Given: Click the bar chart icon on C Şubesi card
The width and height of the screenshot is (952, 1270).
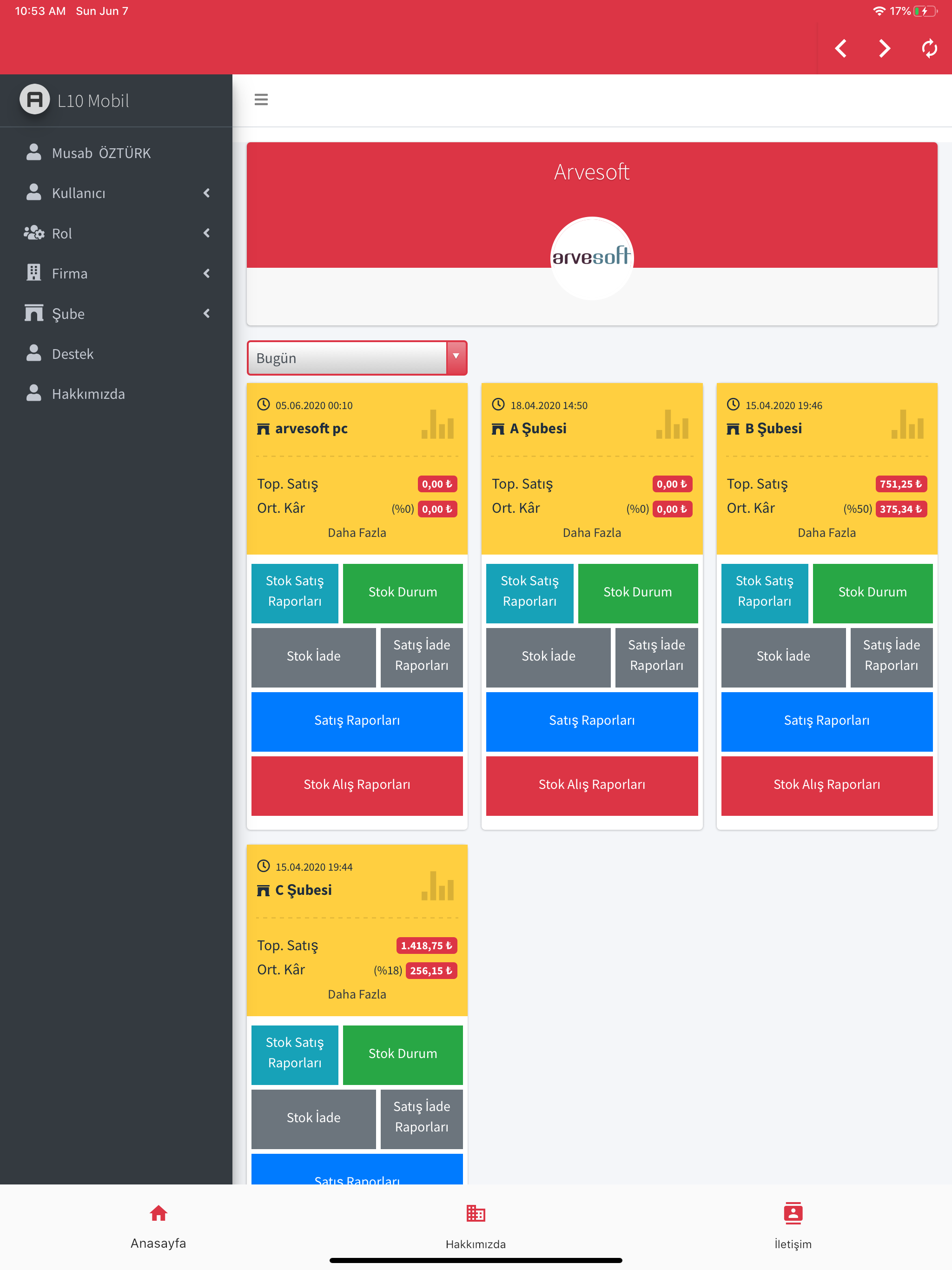Looking at the screenshot, I should 437,886.
